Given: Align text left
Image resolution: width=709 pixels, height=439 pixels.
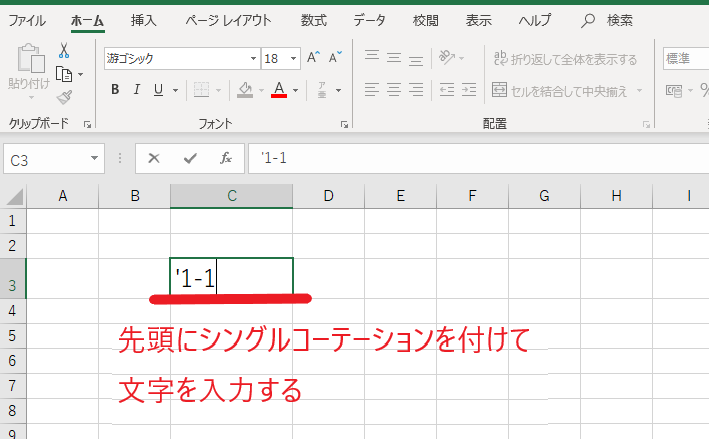Looking at the screenshot, I should [372, 90].
